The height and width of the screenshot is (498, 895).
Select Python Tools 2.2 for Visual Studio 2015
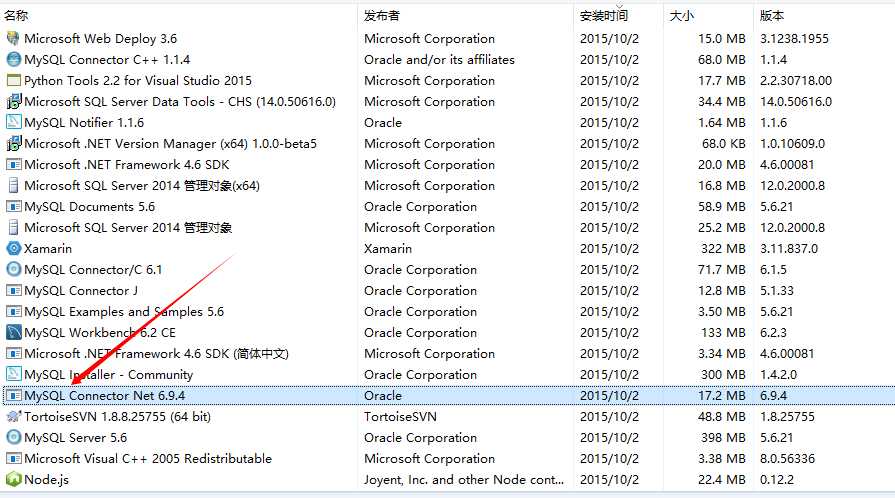(x=138, y=81)
